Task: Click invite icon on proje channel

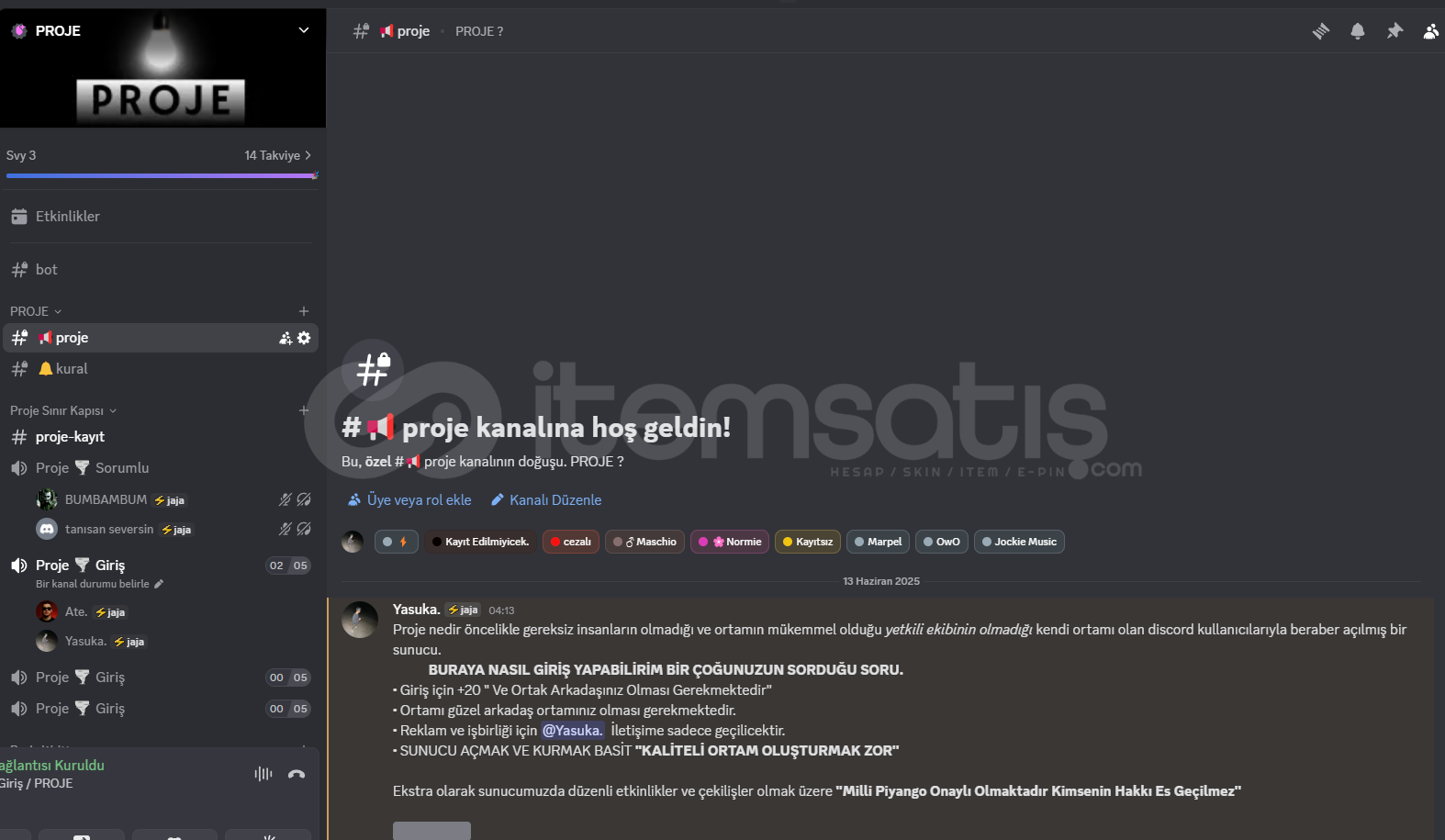Action: coord(286,338)
